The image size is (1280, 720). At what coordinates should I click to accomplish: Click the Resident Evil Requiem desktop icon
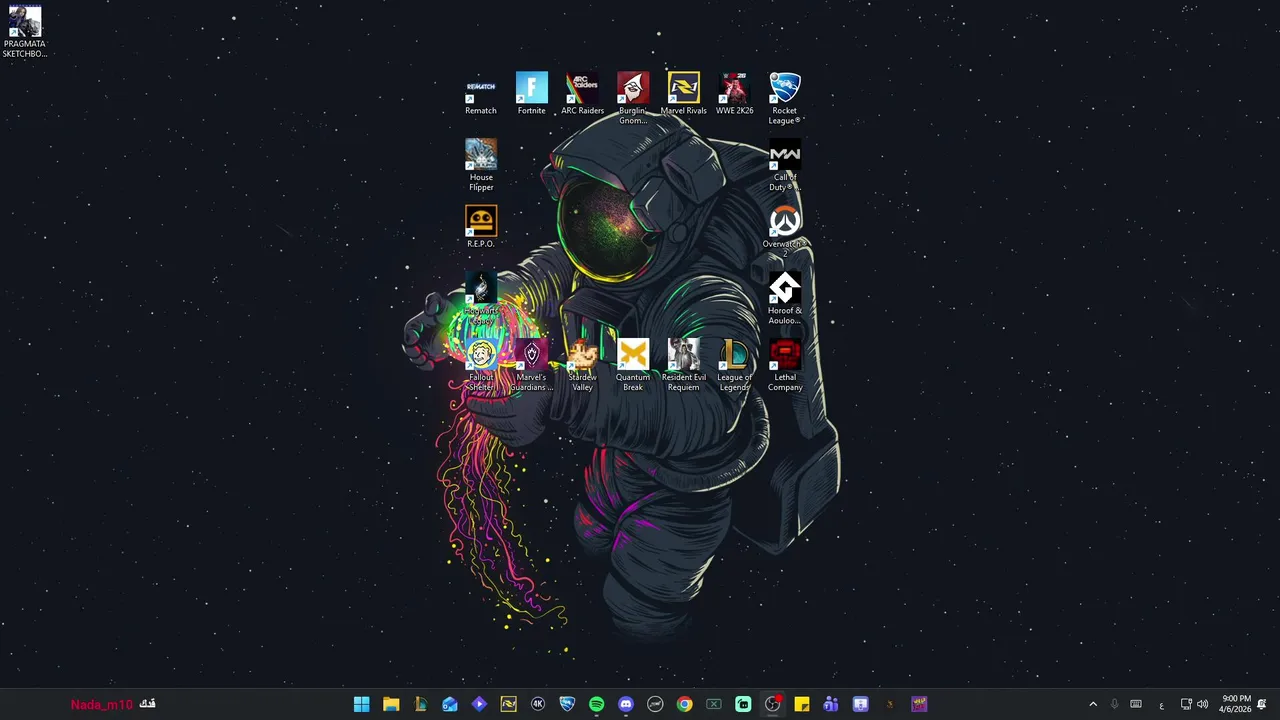pos(684,365)
